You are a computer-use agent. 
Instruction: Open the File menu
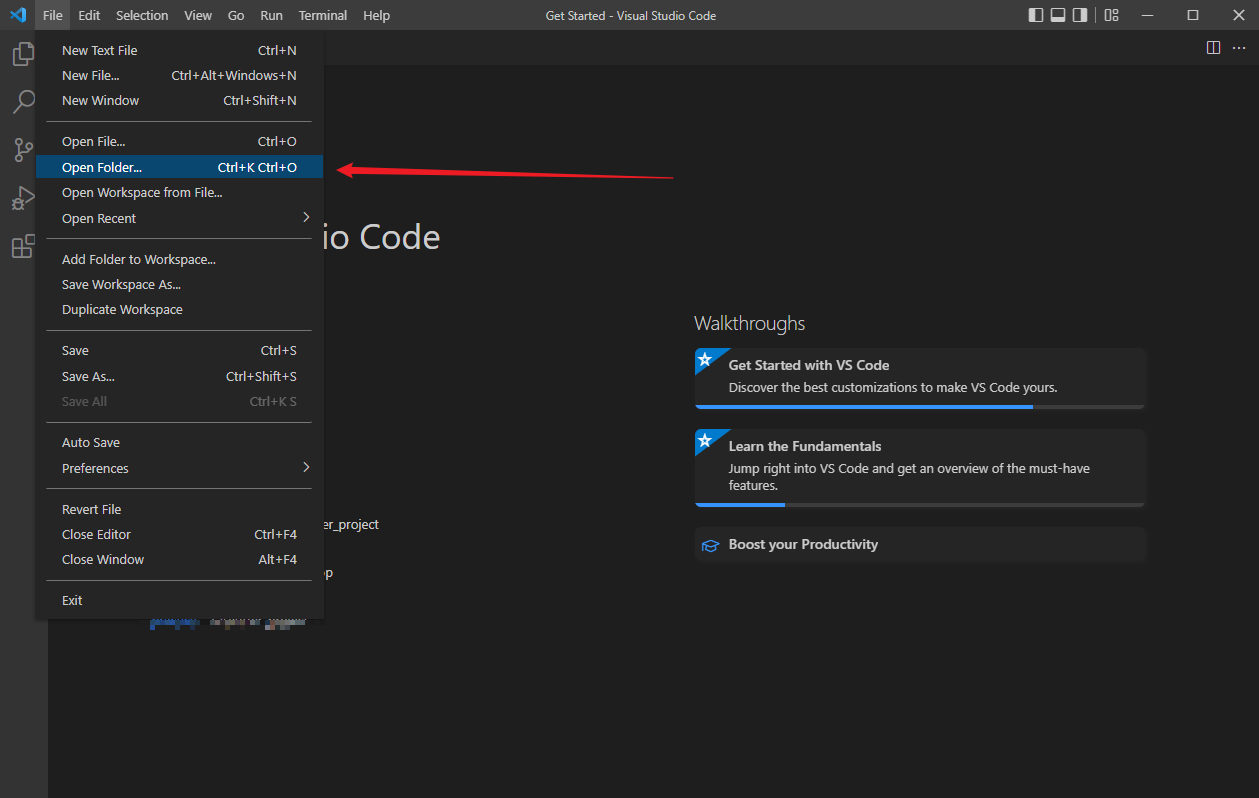coord(53,15)
